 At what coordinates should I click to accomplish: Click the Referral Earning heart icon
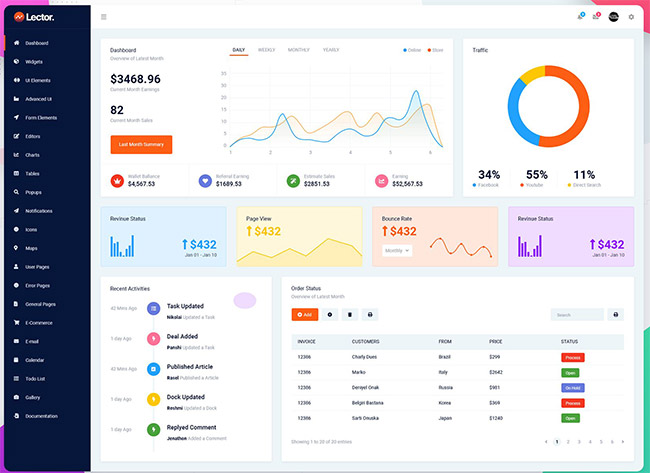[205, 180]
